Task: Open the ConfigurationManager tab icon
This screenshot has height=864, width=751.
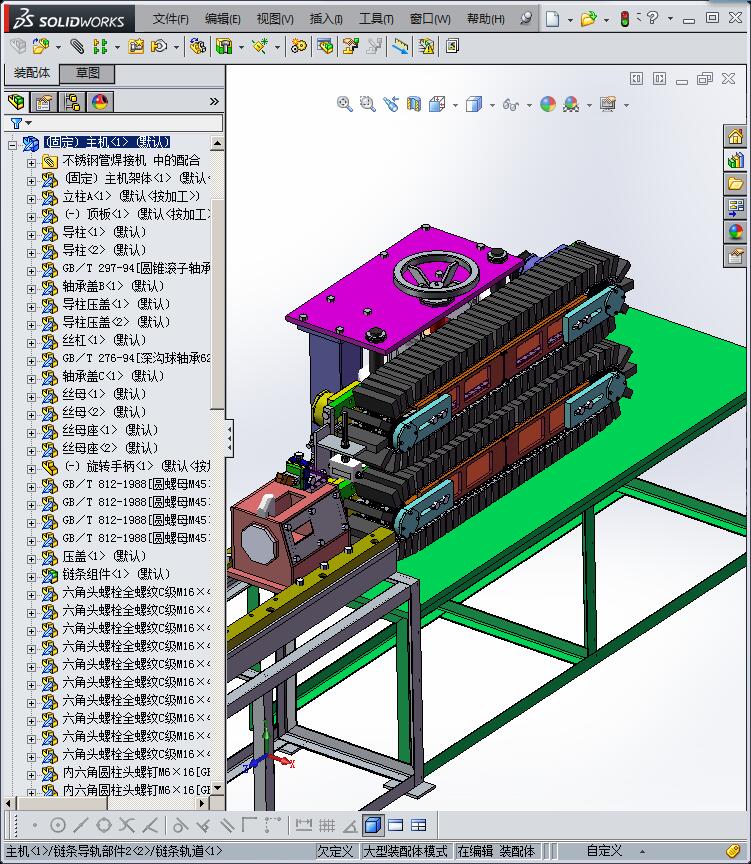Action: [x=72, y=102]
